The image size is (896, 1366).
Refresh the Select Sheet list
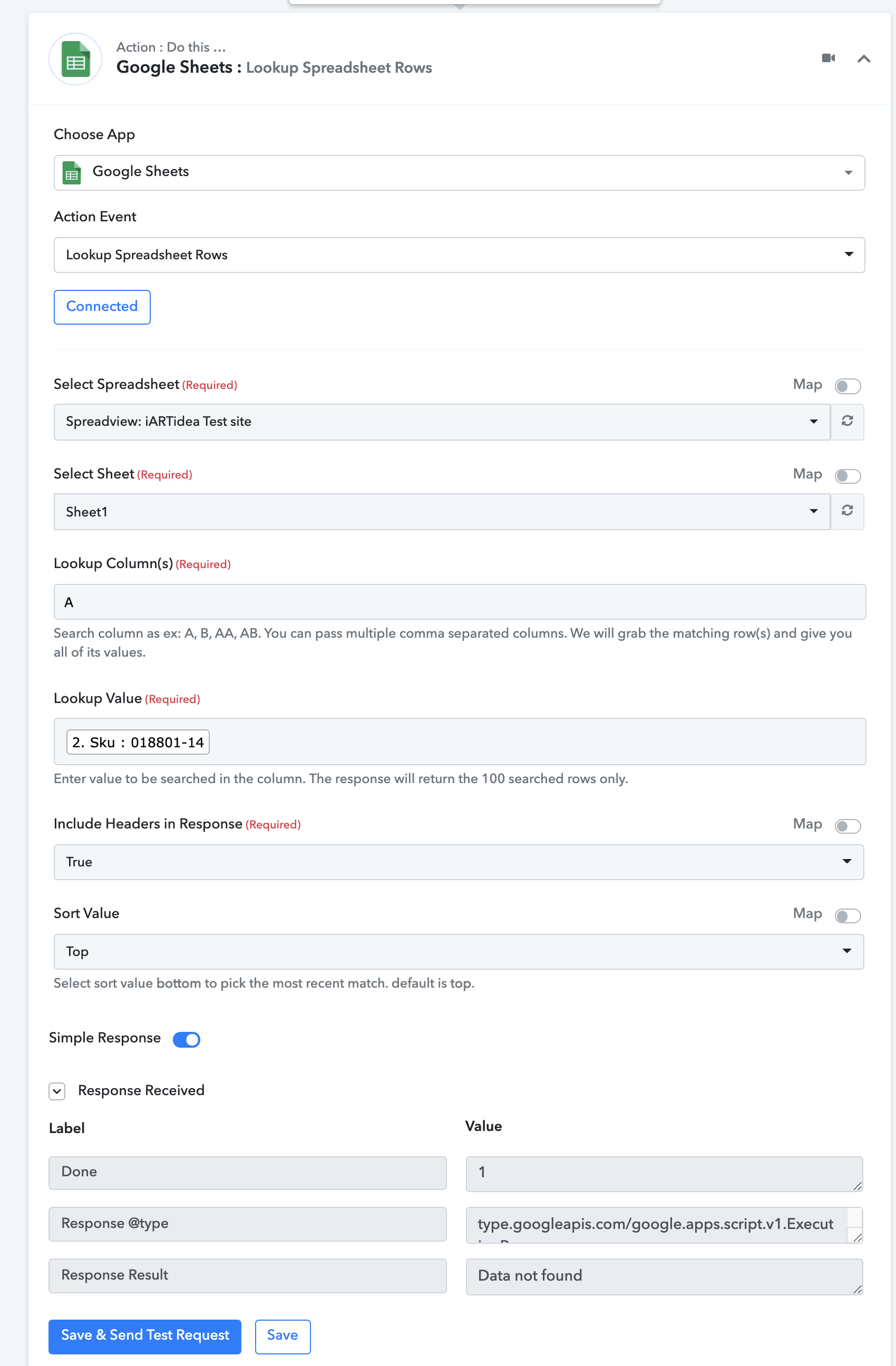847,511
